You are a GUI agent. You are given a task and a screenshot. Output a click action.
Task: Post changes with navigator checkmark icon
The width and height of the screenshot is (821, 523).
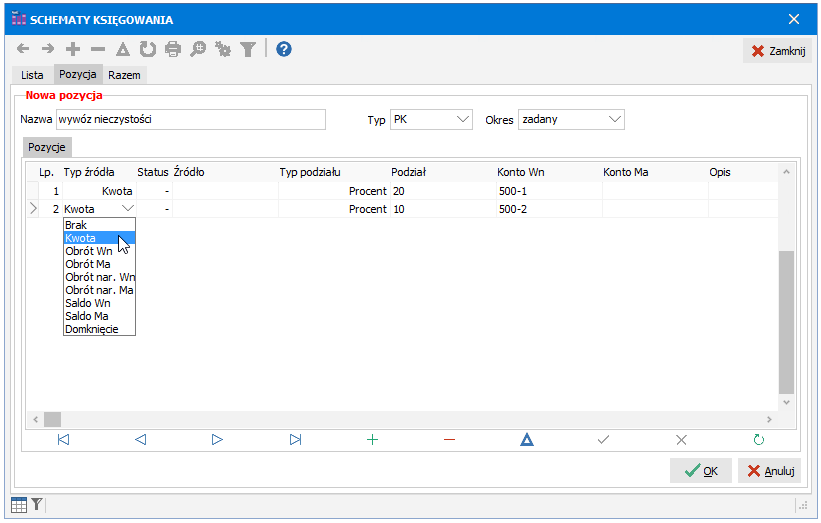tap(604, 440)
